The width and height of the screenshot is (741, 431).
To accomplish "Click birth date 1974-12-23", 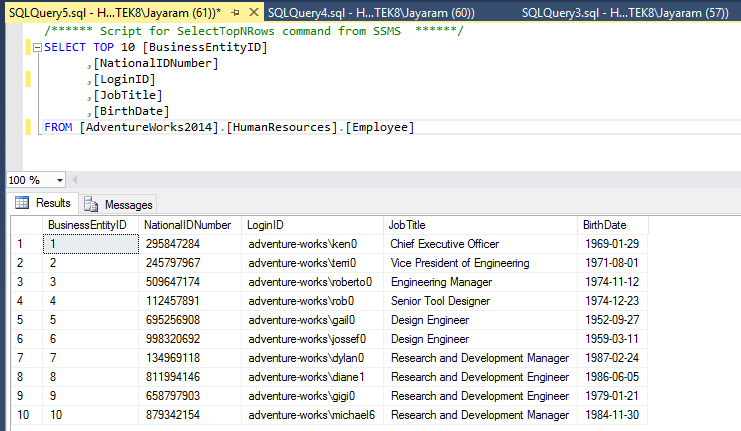I will (x=613, y=301).
